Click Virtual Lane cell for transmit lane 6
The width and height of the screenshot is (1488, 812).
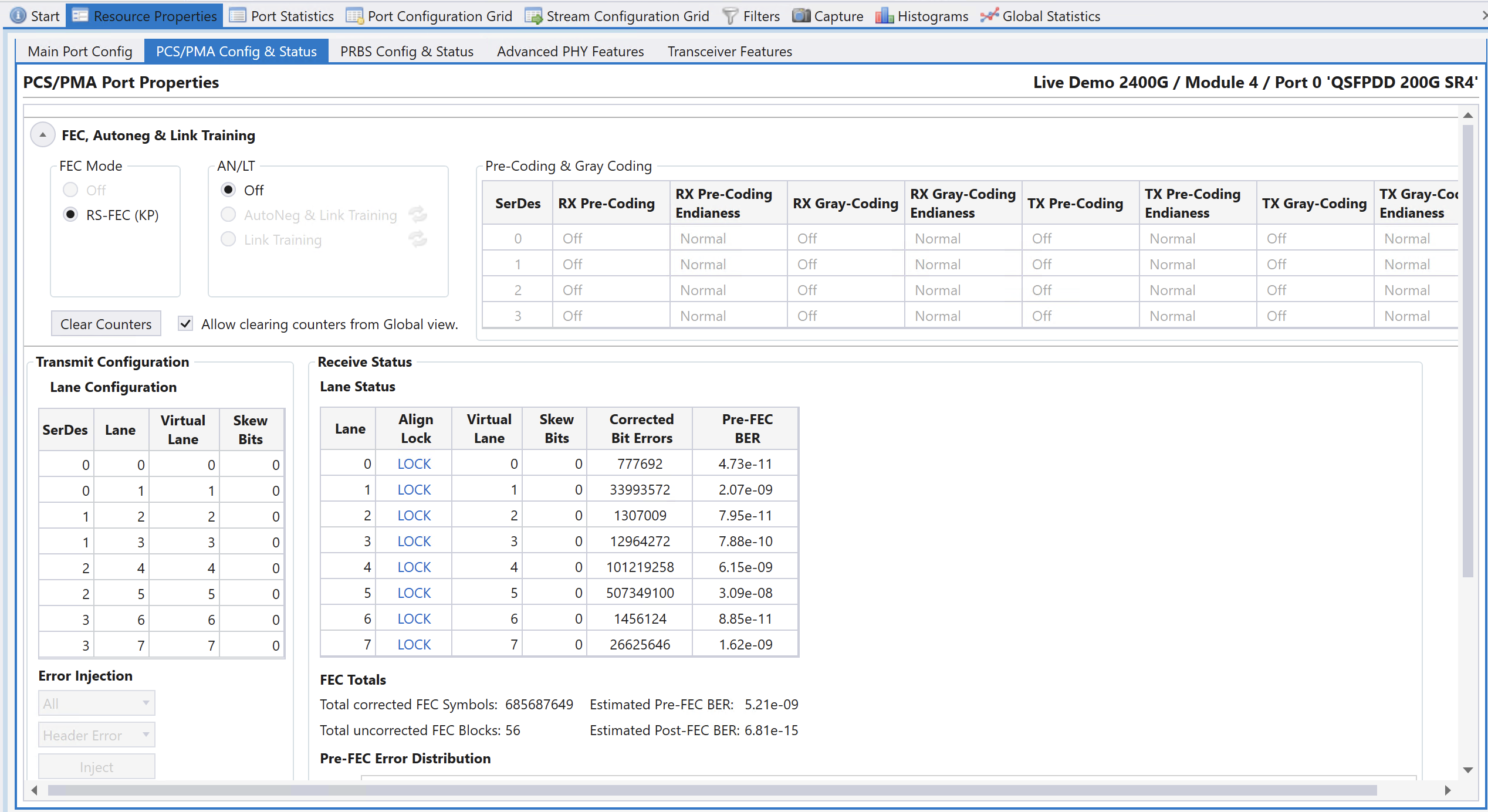pyautogui.click(x=184, y=620)
